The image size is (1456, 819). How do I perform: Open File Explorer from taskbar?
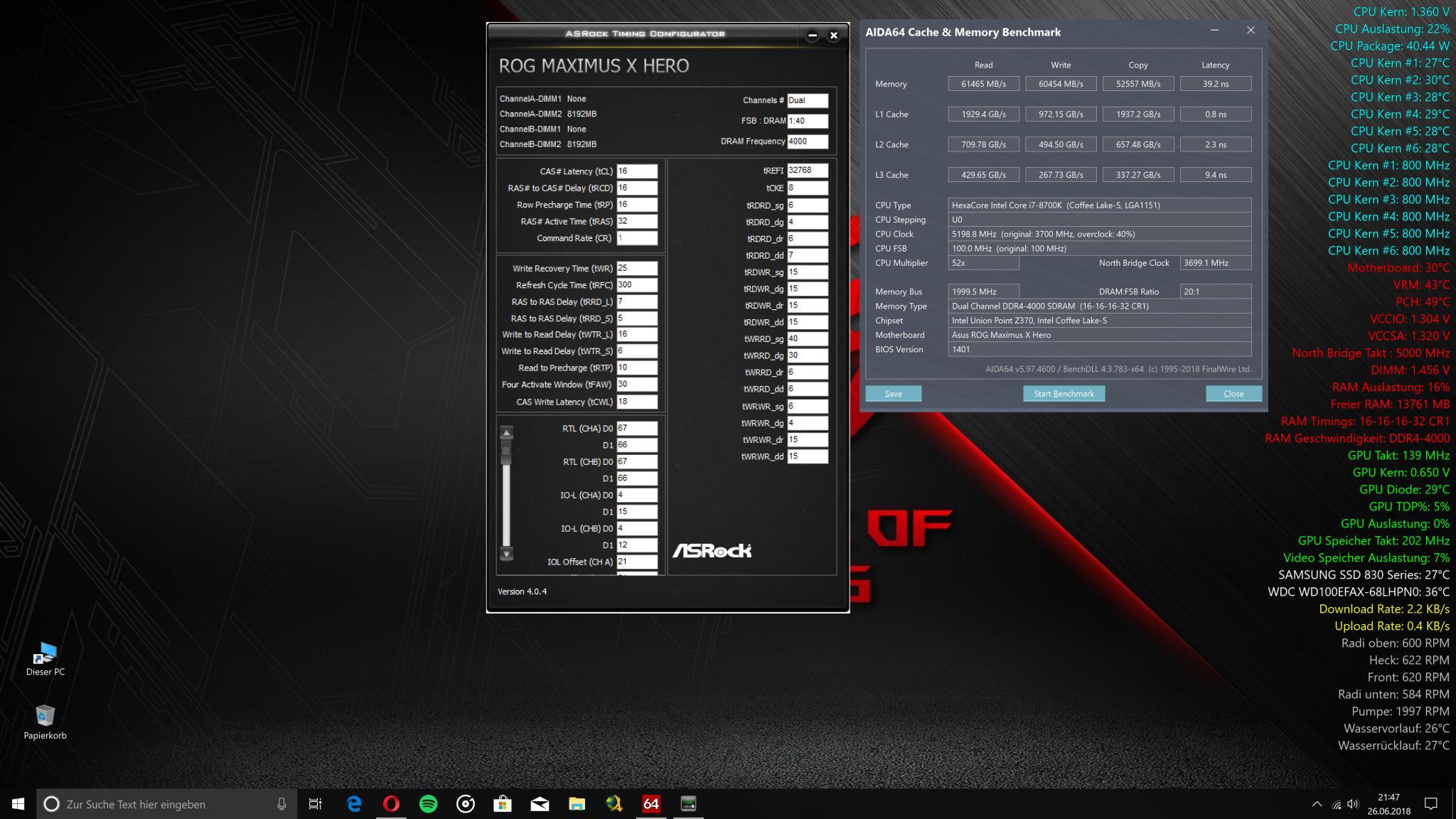pyautogui.click(x=577, y=804)
